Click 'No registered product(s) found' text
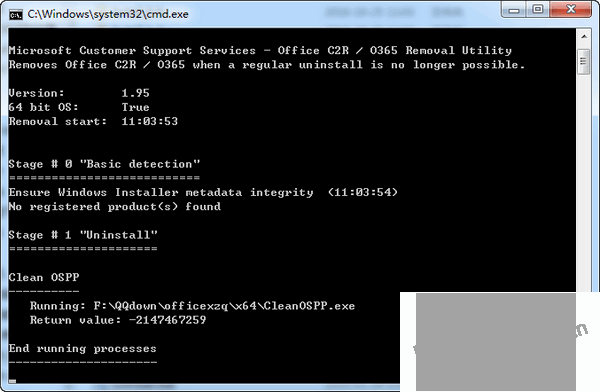The image size is (600, 392). (x=115, y=207)
